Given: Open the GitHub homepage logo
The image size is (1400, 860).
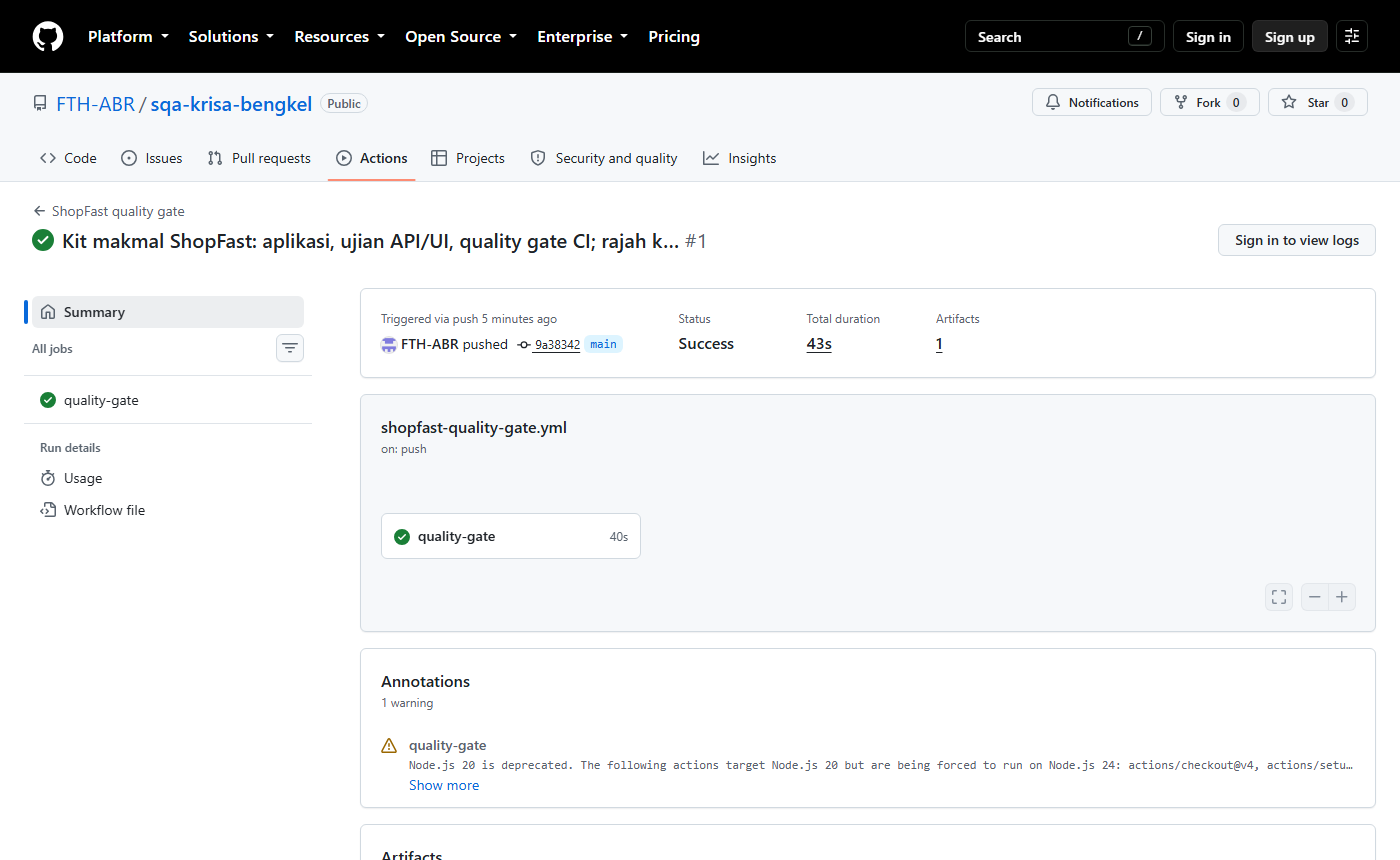Looking at the screenshot, I should point(48,37).
